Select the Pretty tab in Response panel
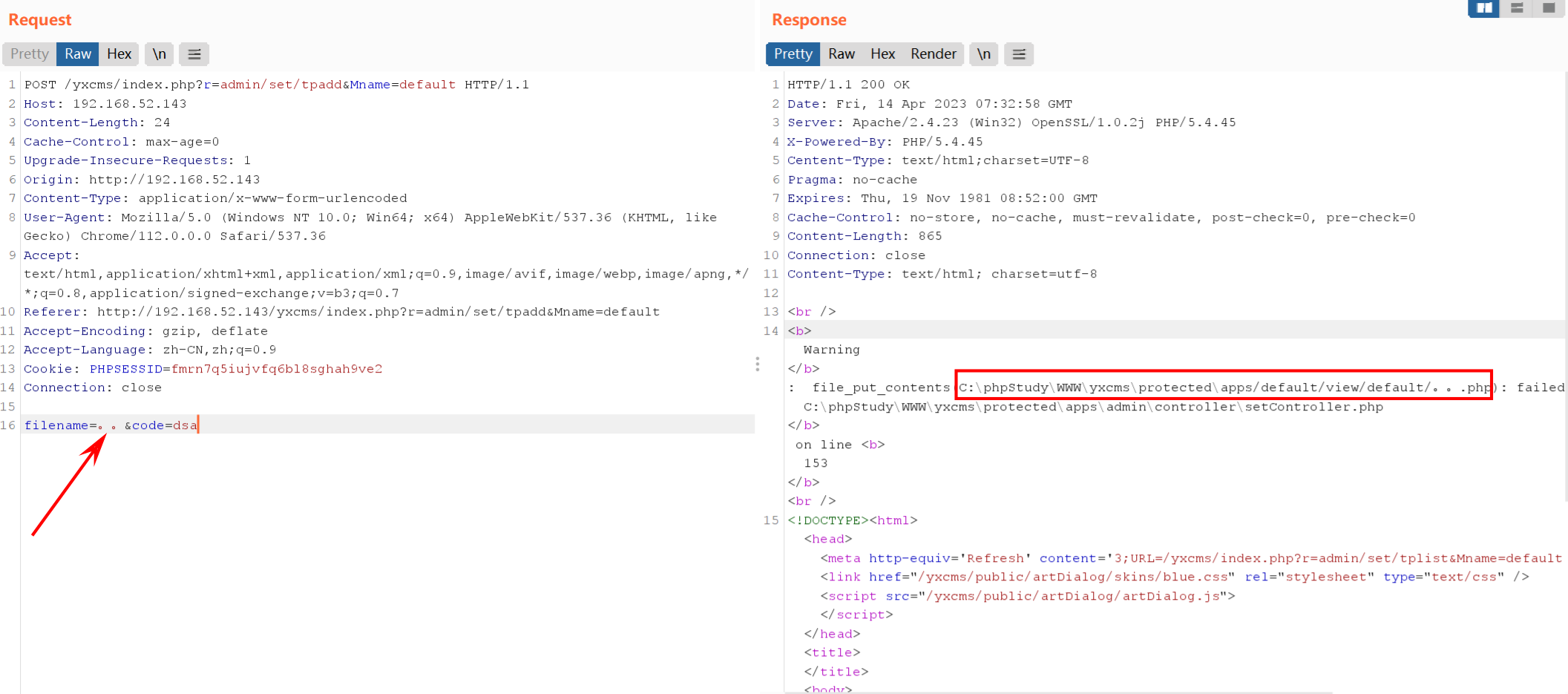The image size is (1568, 694). coord(793,54)
